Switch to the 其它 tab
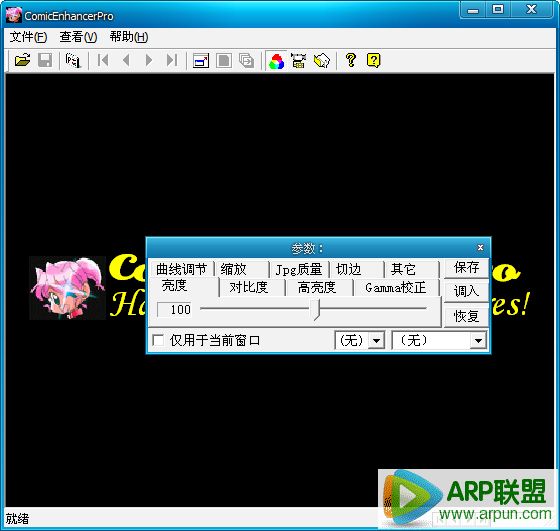 (x=412, y=269)
